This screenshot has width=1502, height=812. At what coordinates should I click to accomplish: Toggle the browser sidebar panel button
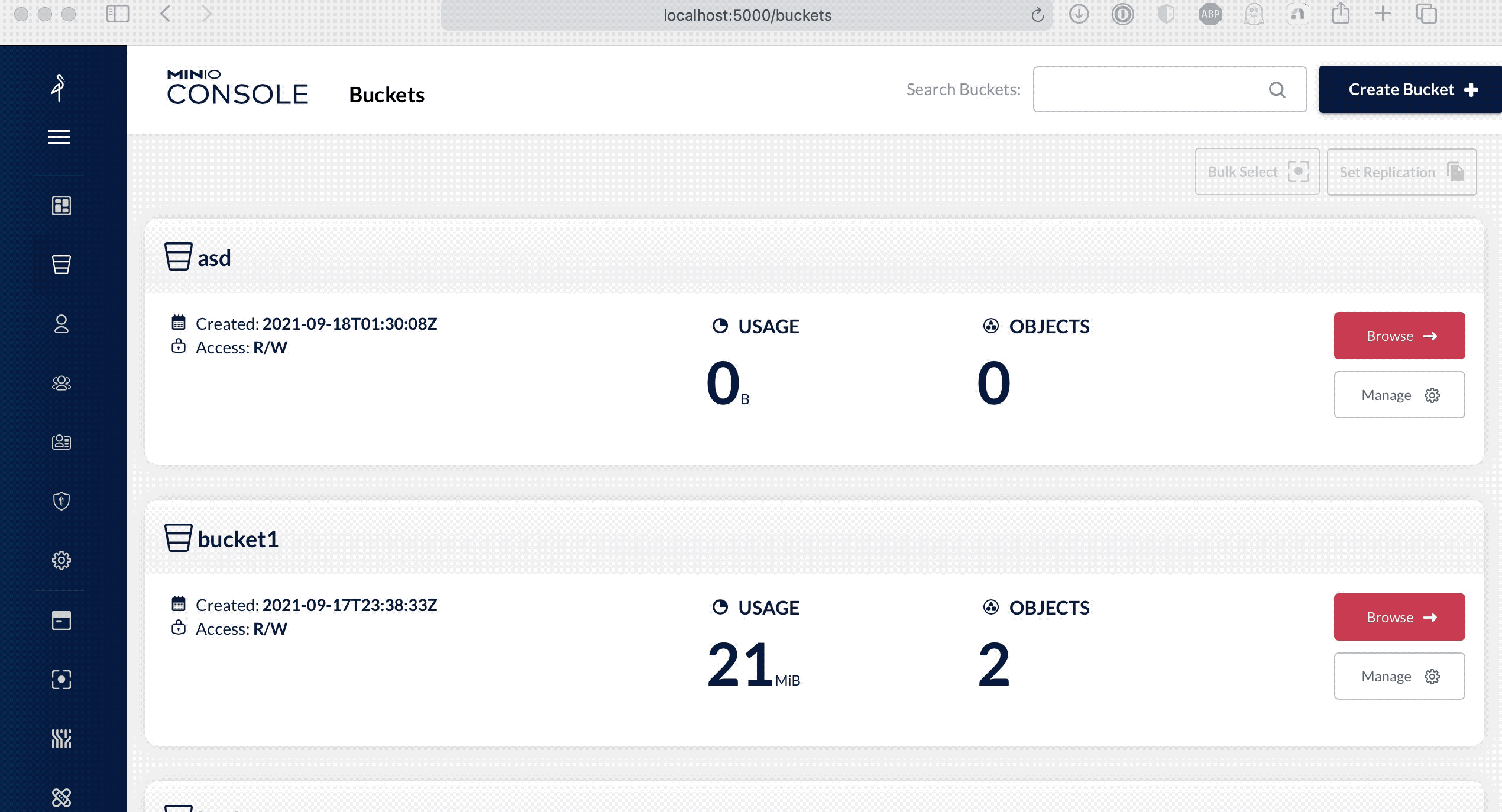coord(118,14)
